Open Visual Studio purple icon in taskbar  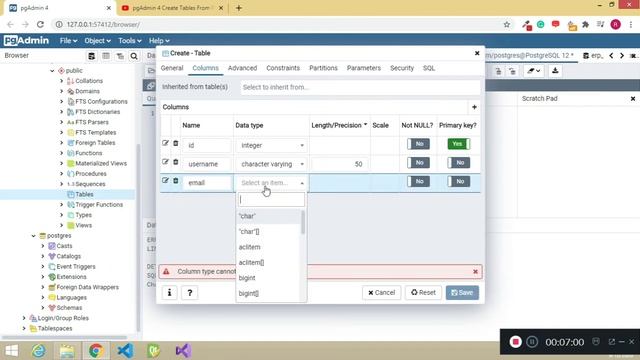(x=183, y=351)
